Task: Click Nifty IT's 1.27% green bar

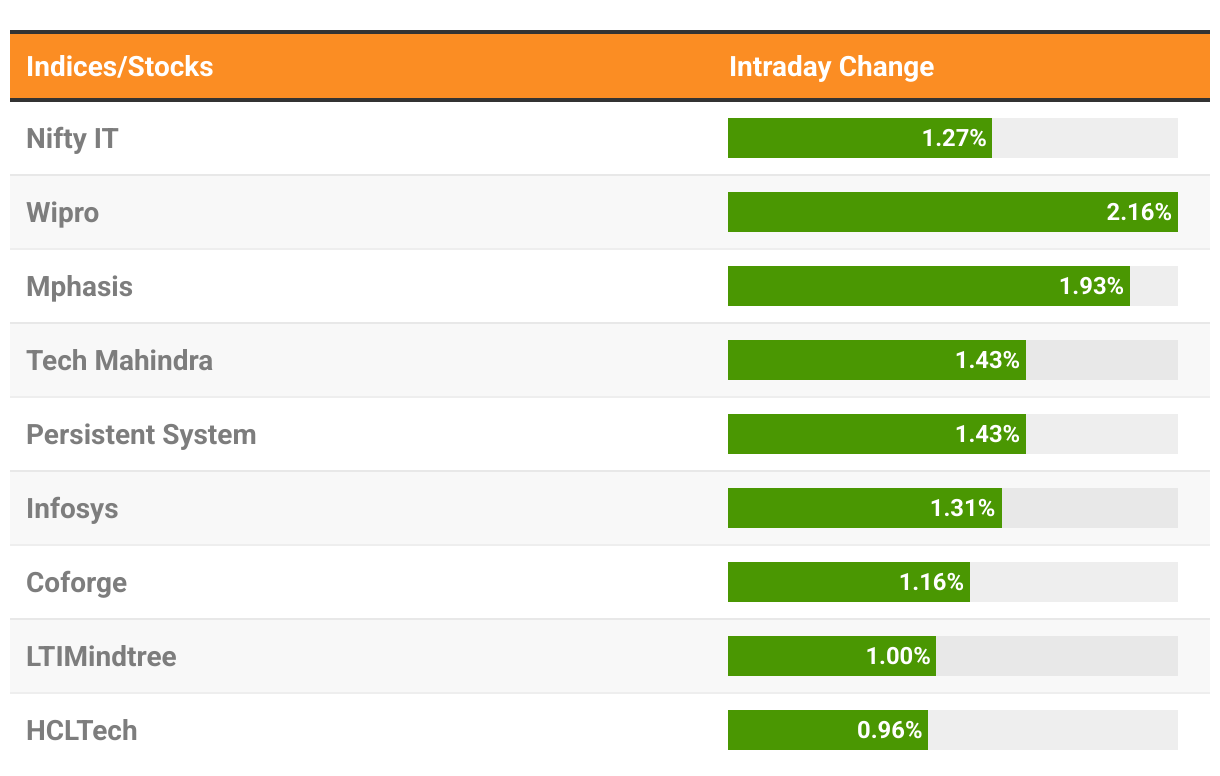Action: point(859,138)
